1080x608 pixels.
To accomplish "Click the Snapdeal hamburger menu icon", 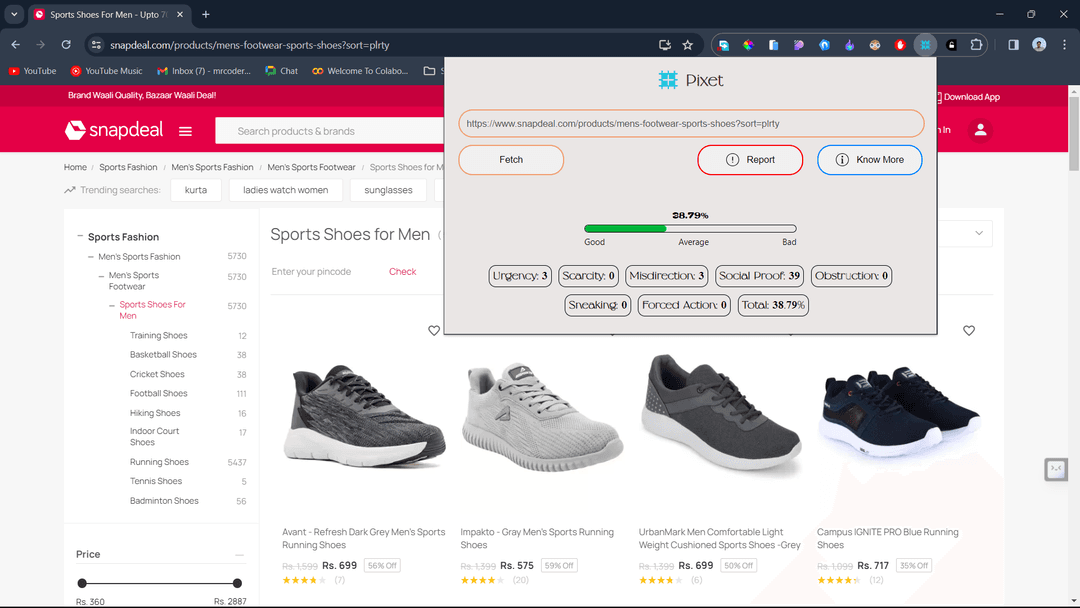I will point(185,131).
